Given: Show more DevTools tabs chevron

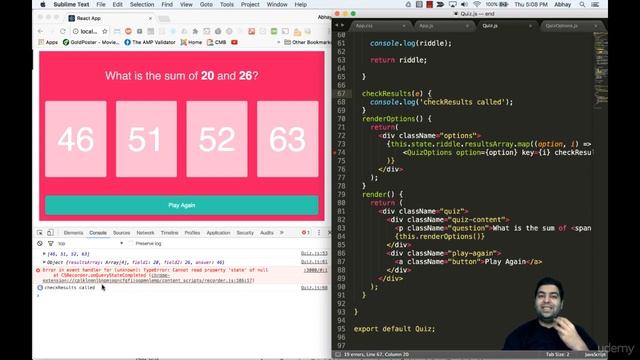Looking at the screenshot, I should pyautogui.click(x=282, y=233).
